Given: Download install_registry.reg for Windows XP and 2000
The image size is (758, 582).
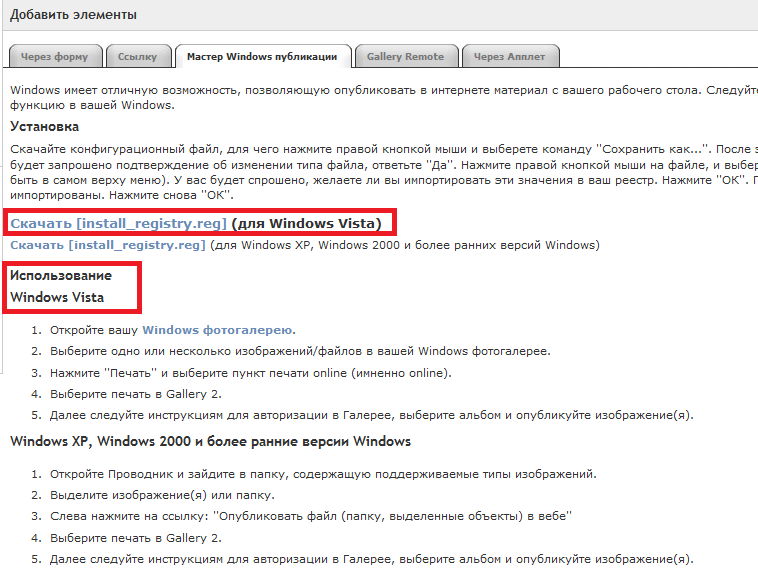Looking at the screenshot, I should [x=108, y=245].
